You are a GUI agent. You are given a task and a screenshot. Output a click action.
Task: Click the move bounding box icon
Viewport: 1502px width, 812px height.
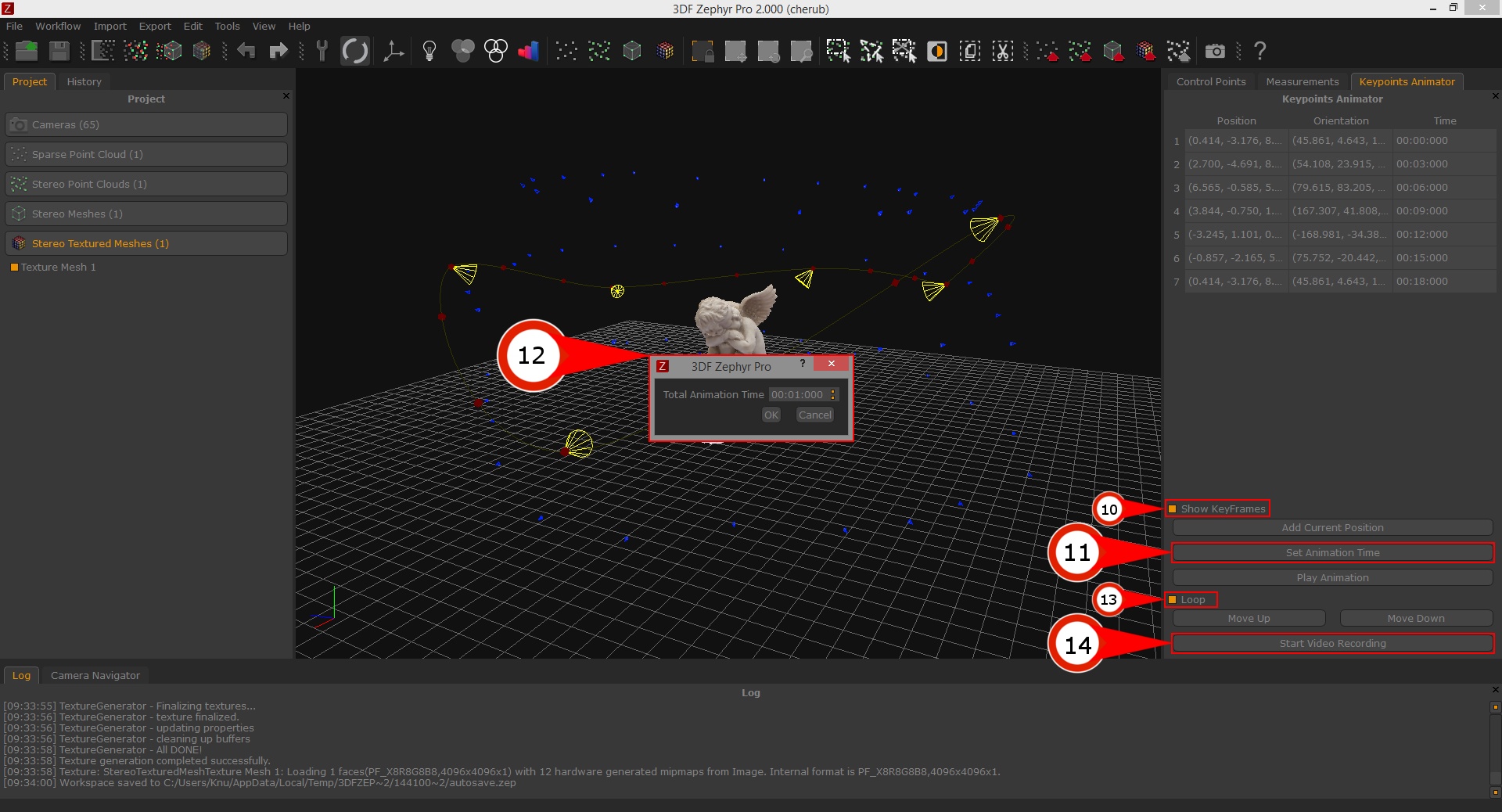click(x=735, y=52)
